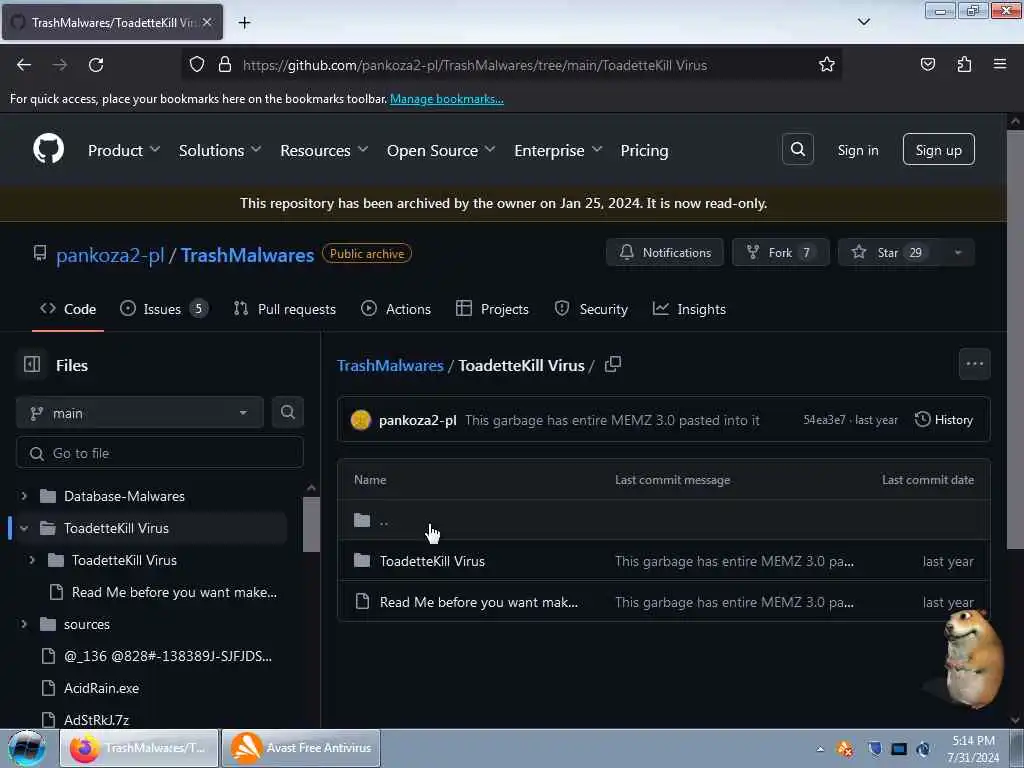Open the Firefox hamburger menu
Screen dimensions: 1024x768
click(x=999, y=64)
